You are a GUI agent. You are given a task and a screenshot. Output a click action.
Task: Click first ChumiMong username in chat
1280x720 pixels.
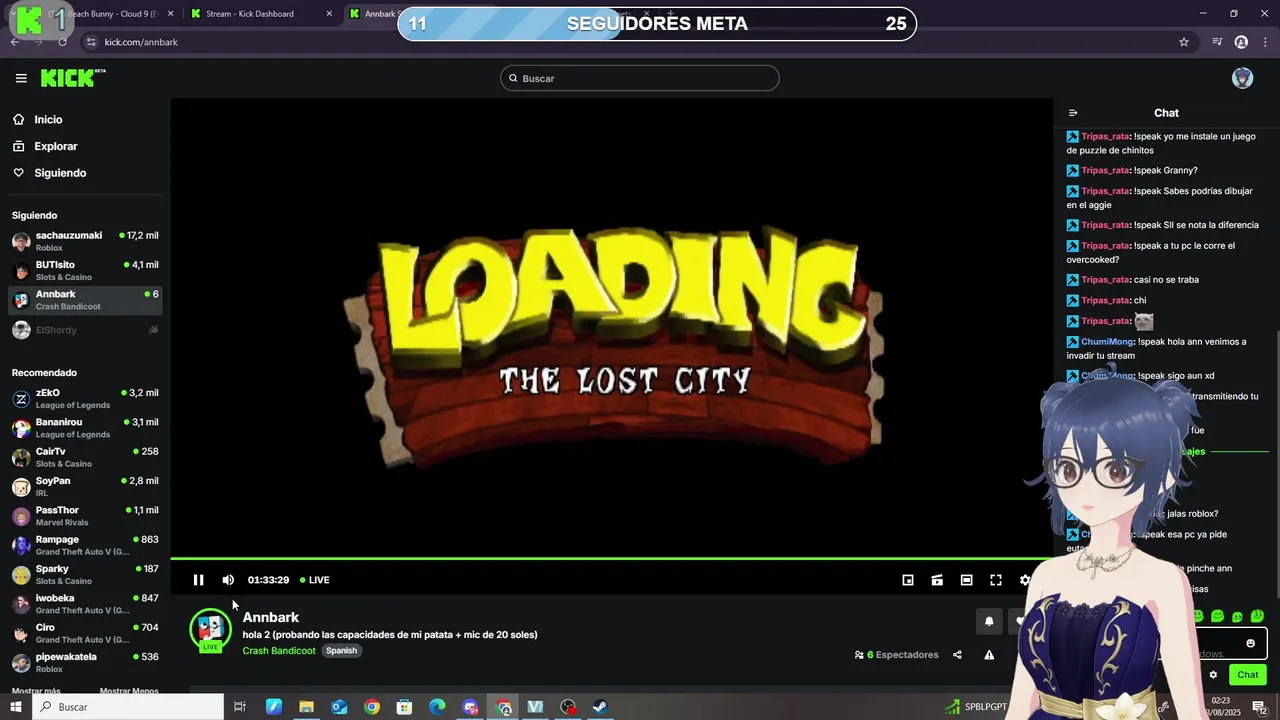coord(1107,342)
